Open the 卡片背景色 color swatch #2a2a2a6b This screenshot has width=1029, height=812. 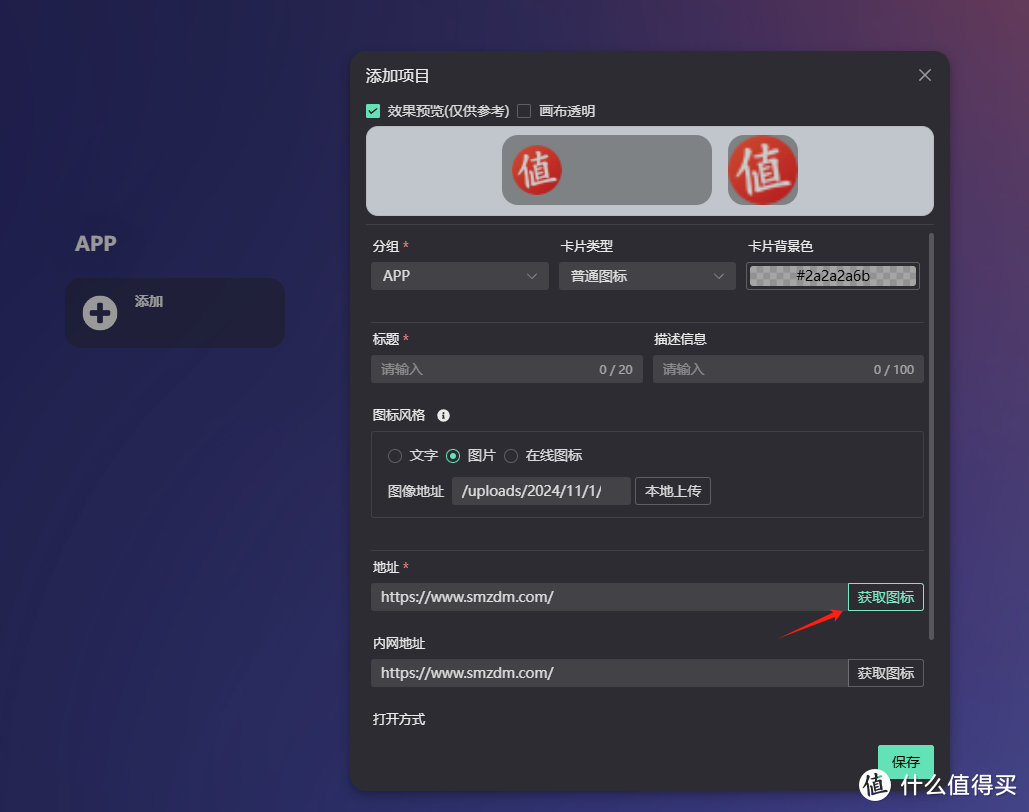tap(832, 275)
